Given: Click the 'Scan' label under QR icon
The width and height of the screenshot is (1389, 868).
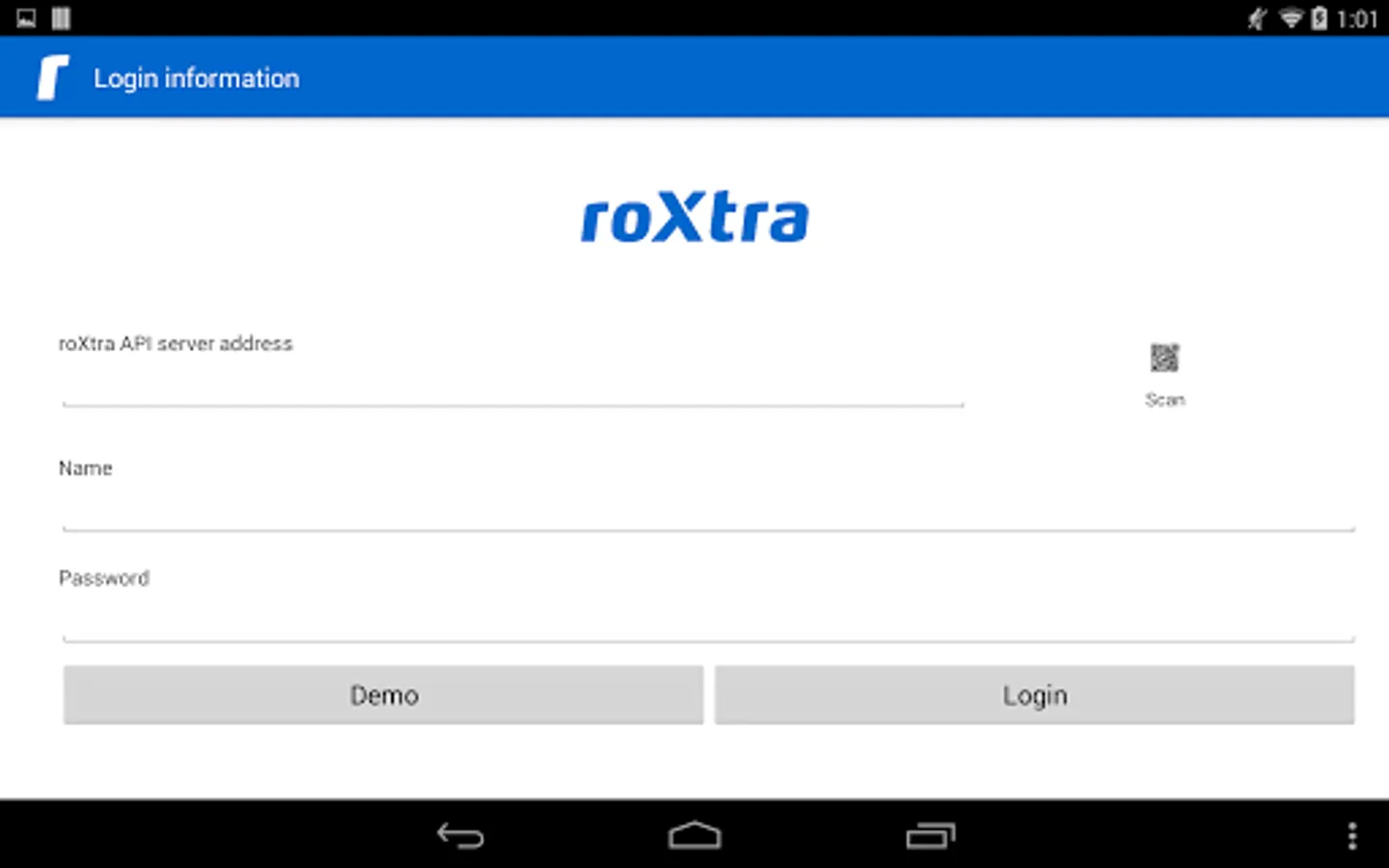Looking at the screenshot, I should (x=1164, y=399).
